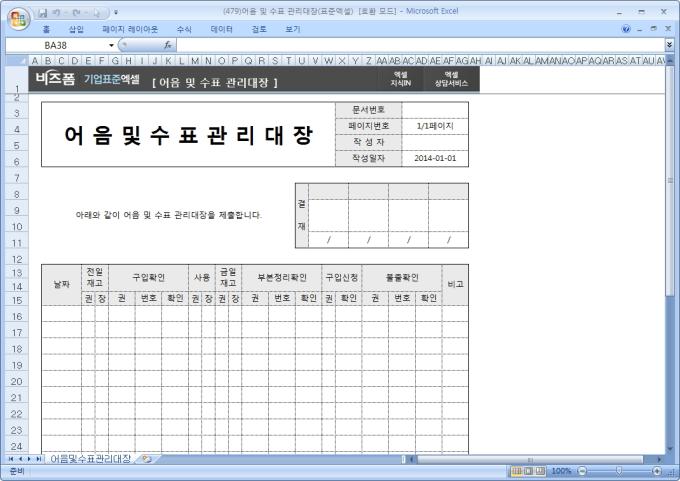Screen dimensions: 680x481
Task: Switch to Page Break Preview in status bar
Action: tap(540, 471)
